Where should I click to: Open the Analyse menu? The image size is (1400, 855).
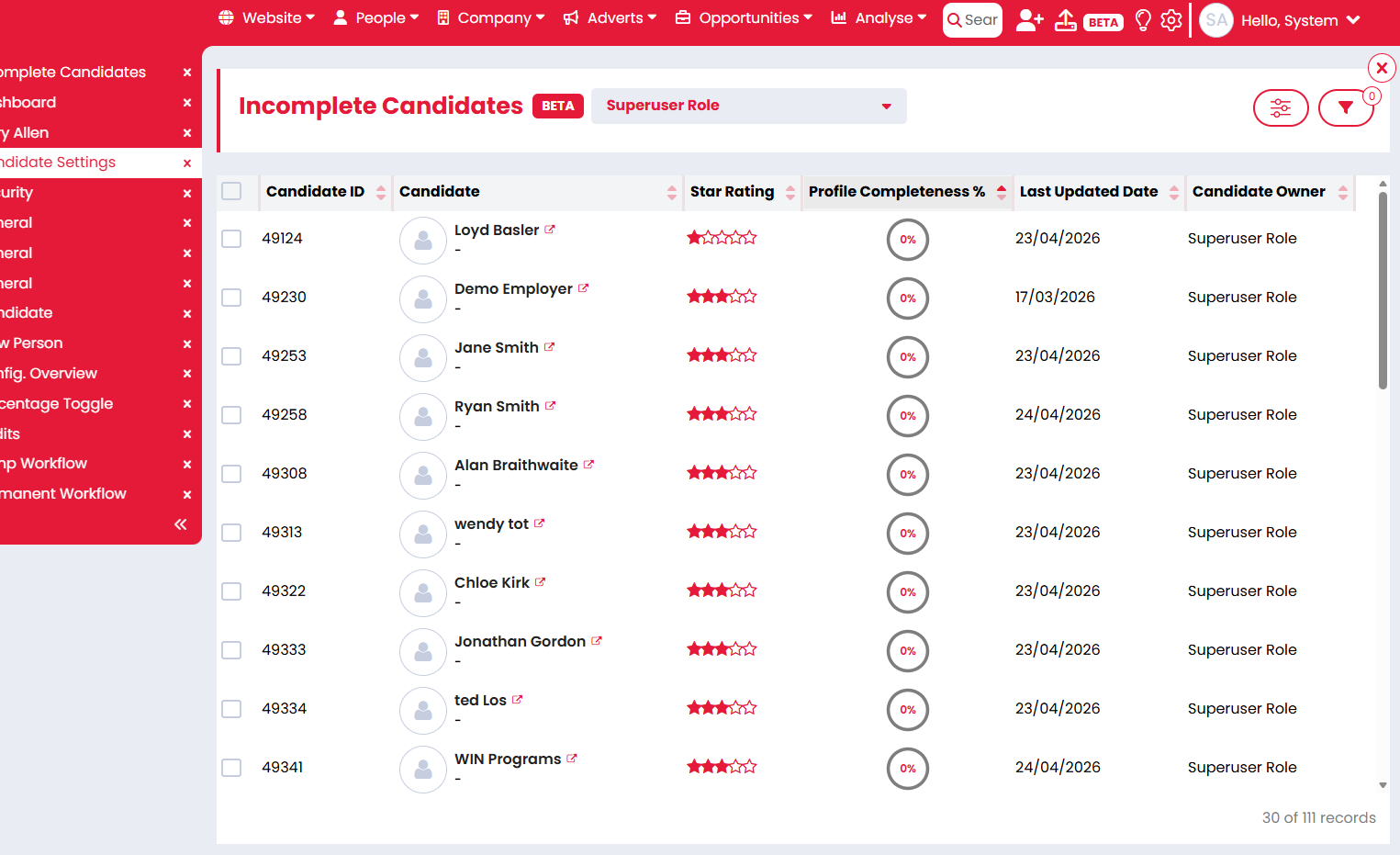pyautogui.click(x=879, y=18)
